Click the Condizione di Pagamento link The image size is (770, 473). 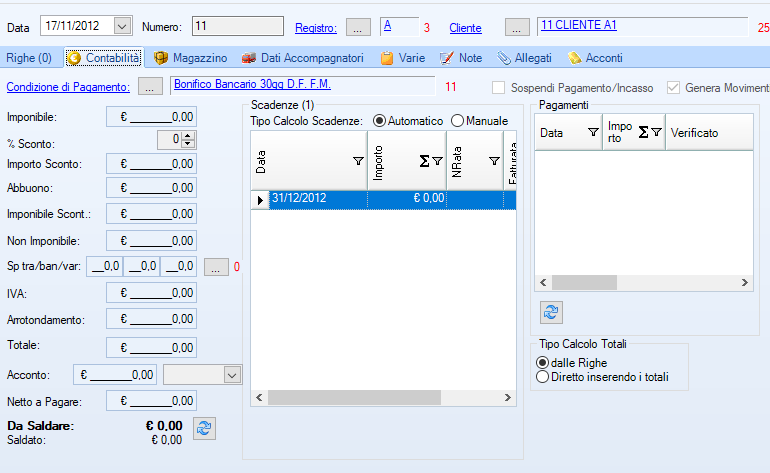tap(68, 87)
